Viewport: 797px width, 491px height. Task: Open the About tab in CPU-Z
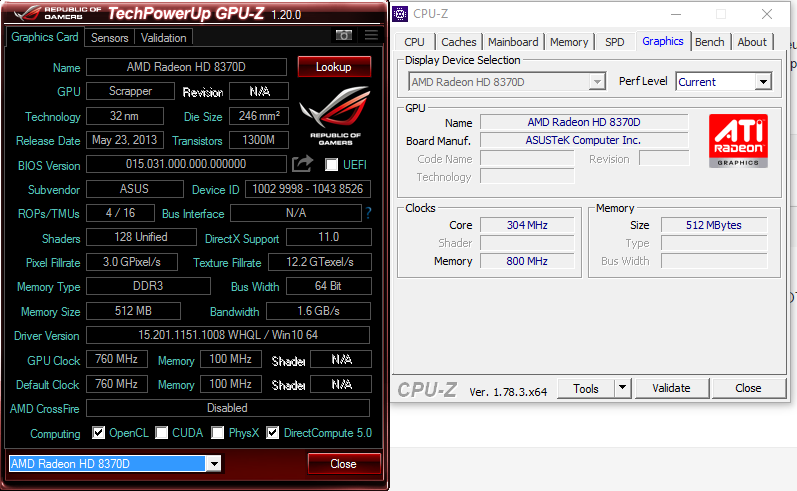(752, 42)
